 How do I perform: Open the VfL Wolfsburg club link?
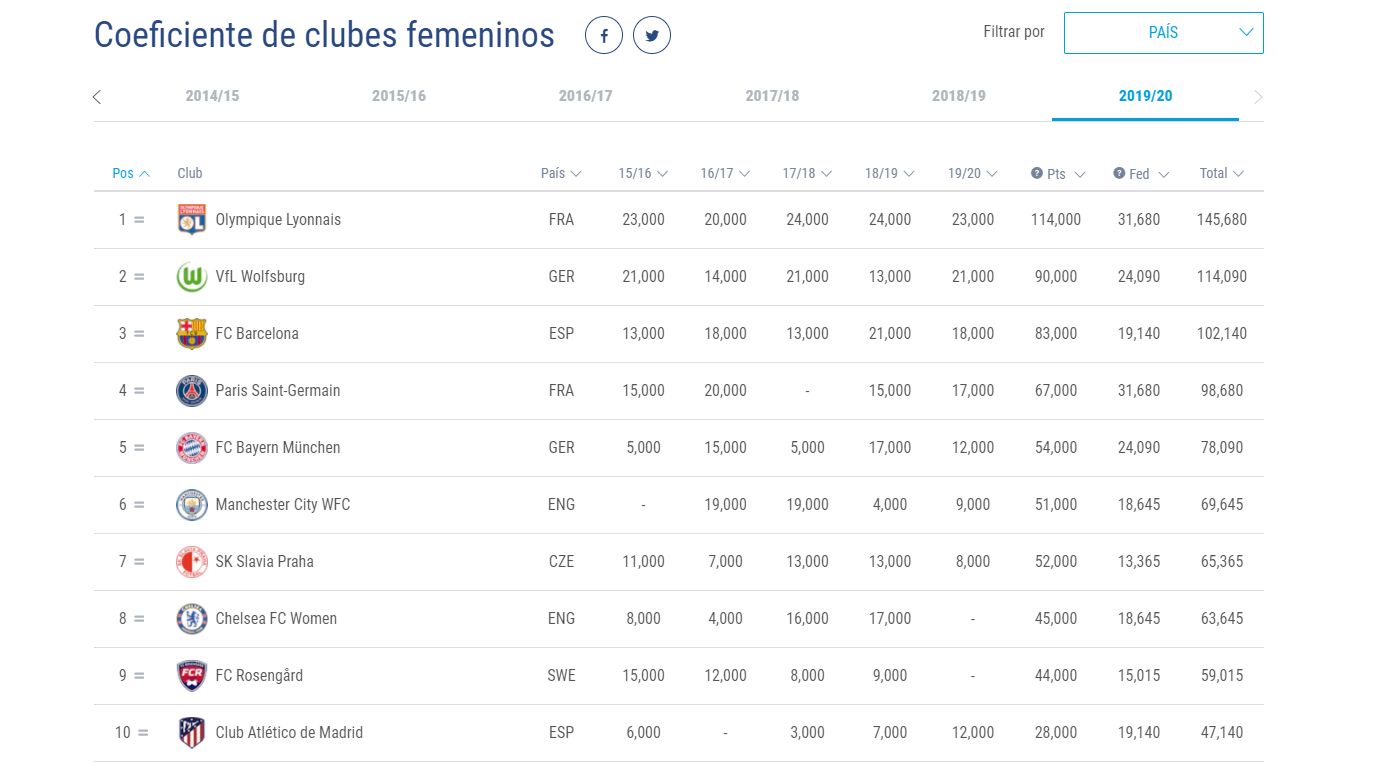(260, 276)
